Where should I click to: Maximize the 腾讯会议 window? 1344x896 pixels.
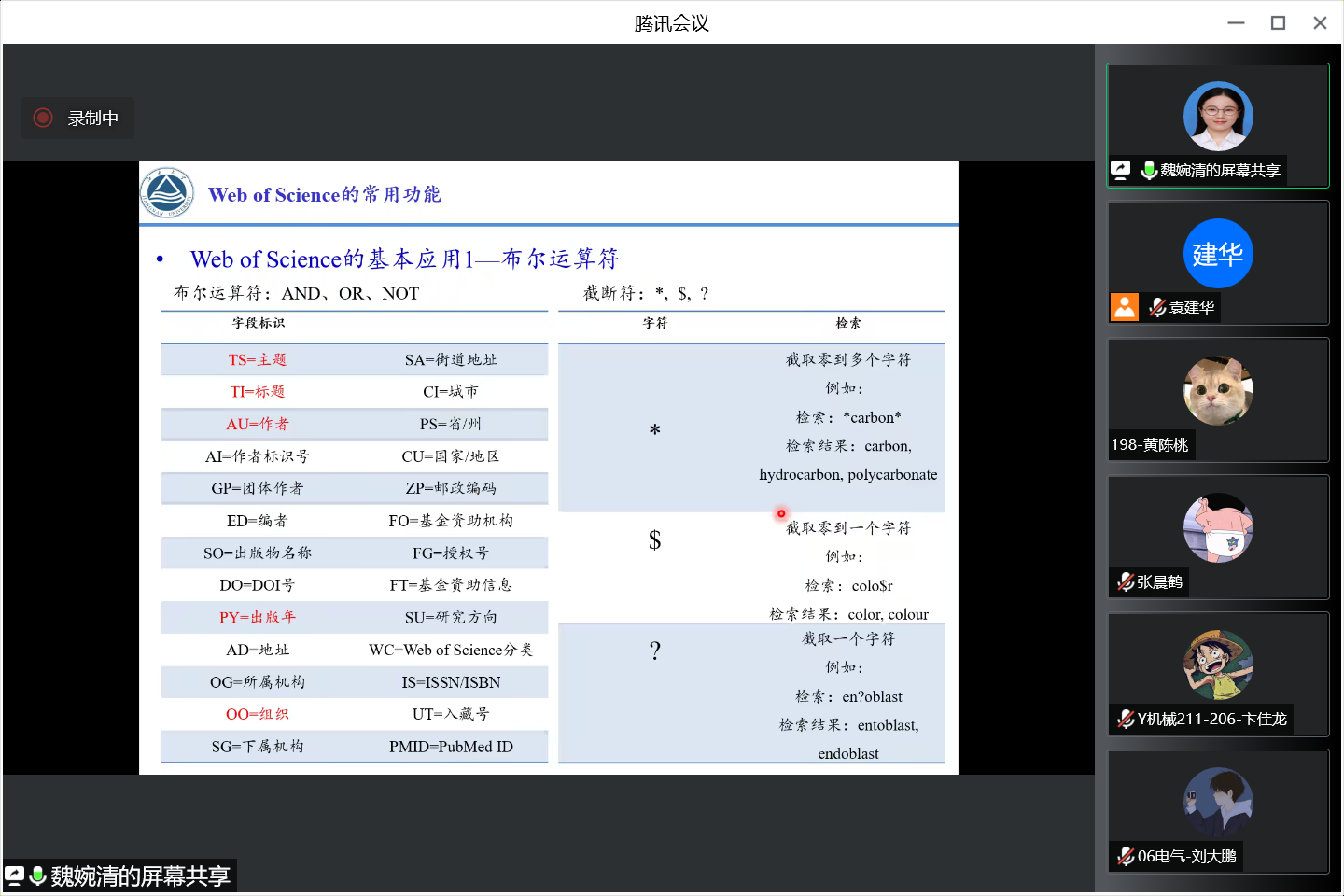pyautogui.click(x=1278, y=23)
